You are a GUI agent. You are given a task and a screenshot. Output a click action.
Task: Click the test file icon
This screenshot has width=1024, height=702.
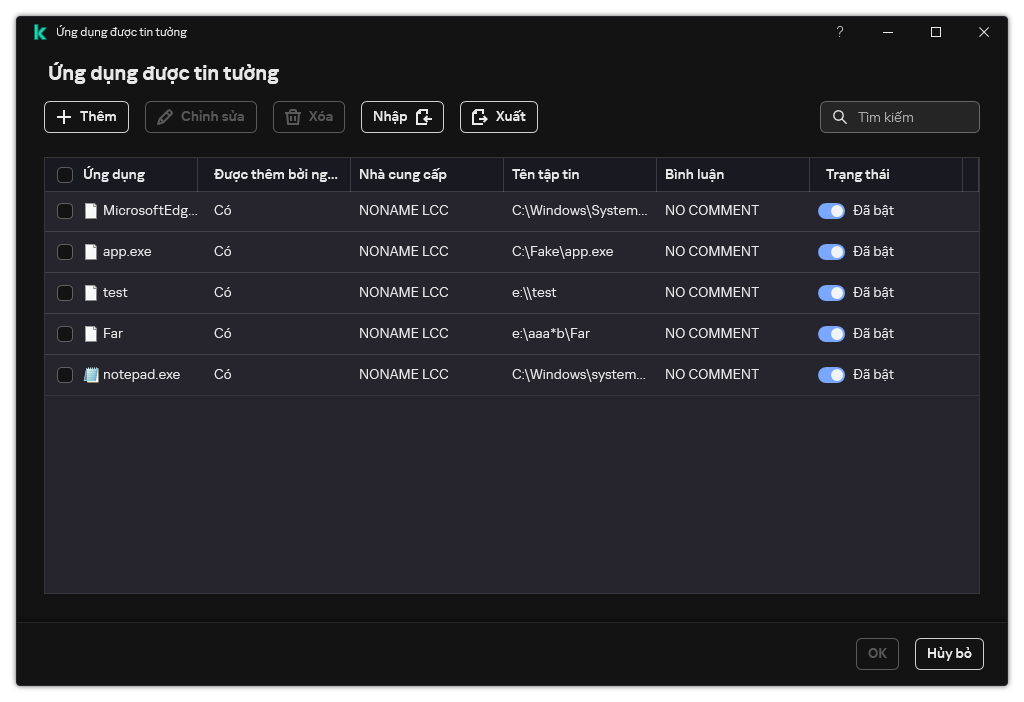(x=91, y=293)
